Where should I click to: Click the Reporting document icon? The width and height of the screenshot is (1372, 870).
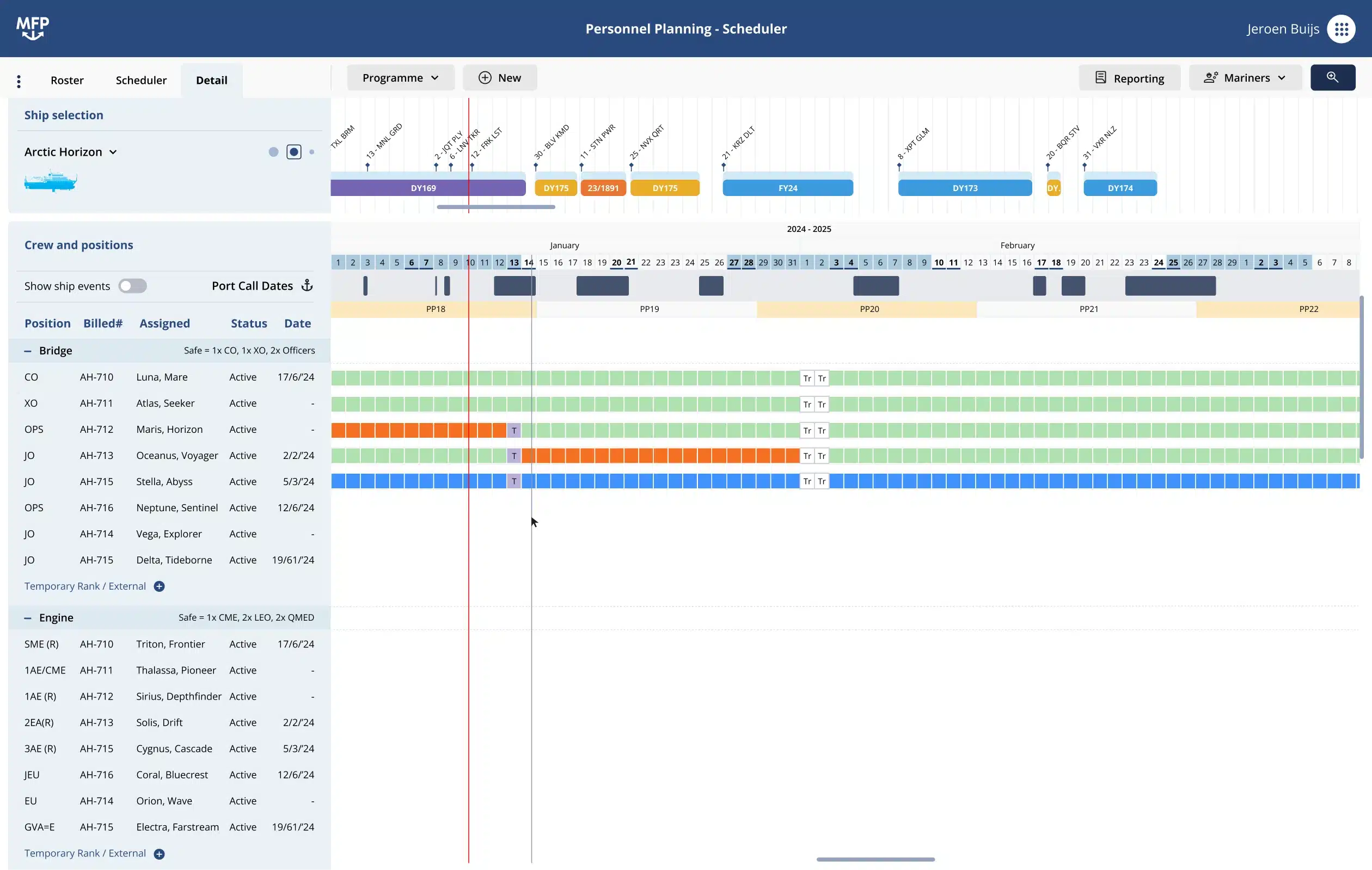tap(1101, 77)
